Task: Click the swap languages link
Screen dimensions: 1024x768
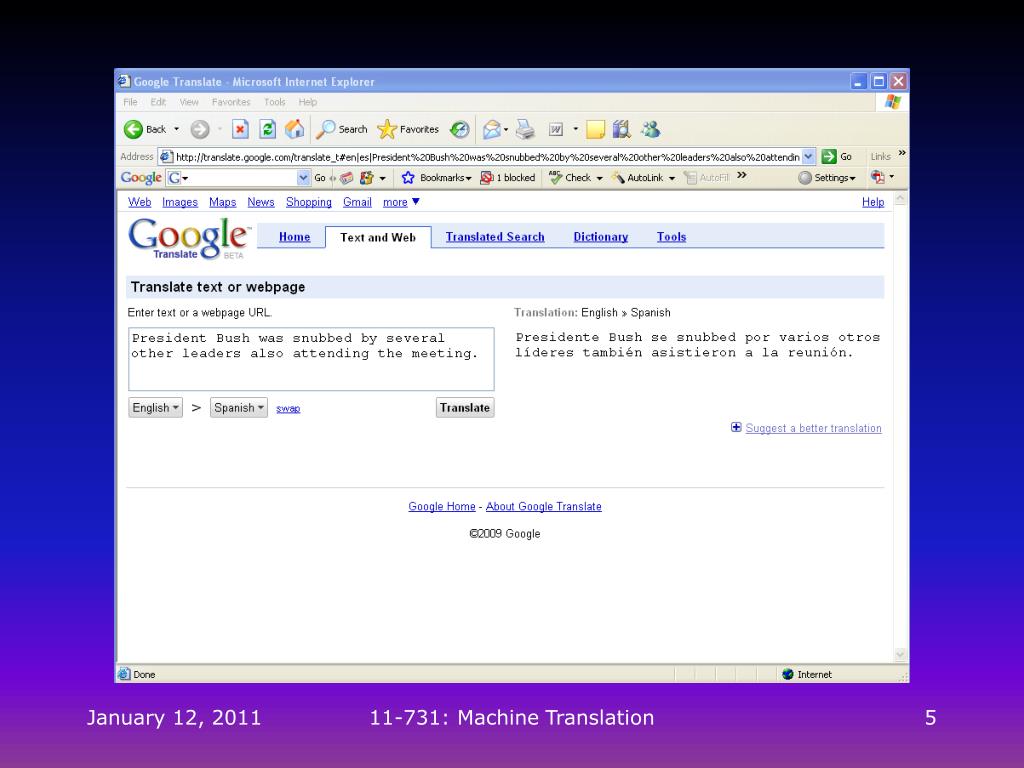Action: (288, 409)
